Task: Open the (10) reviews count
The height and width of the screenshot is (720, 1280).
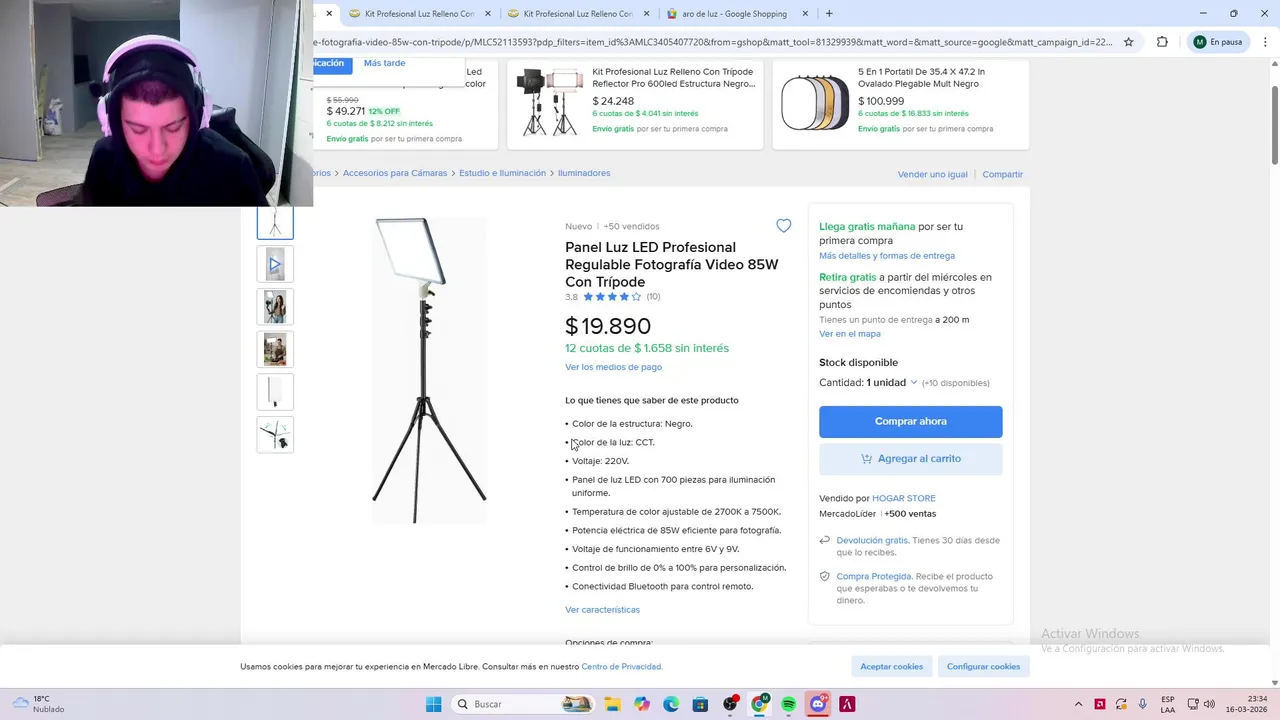Action: click(x=653, y=297)
